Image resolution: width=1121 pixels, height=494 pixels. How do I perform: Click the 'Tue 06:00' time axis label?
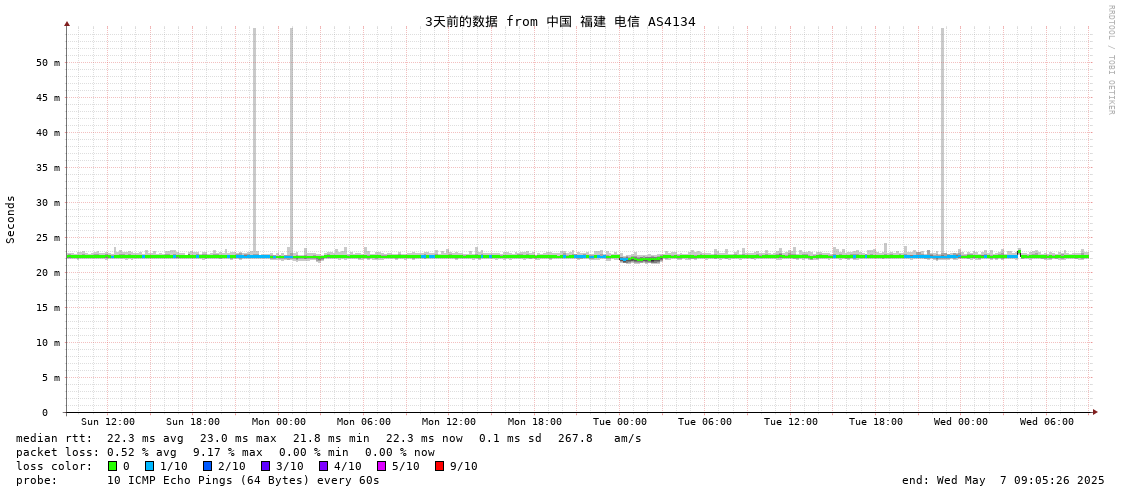(x=705, y=422)
